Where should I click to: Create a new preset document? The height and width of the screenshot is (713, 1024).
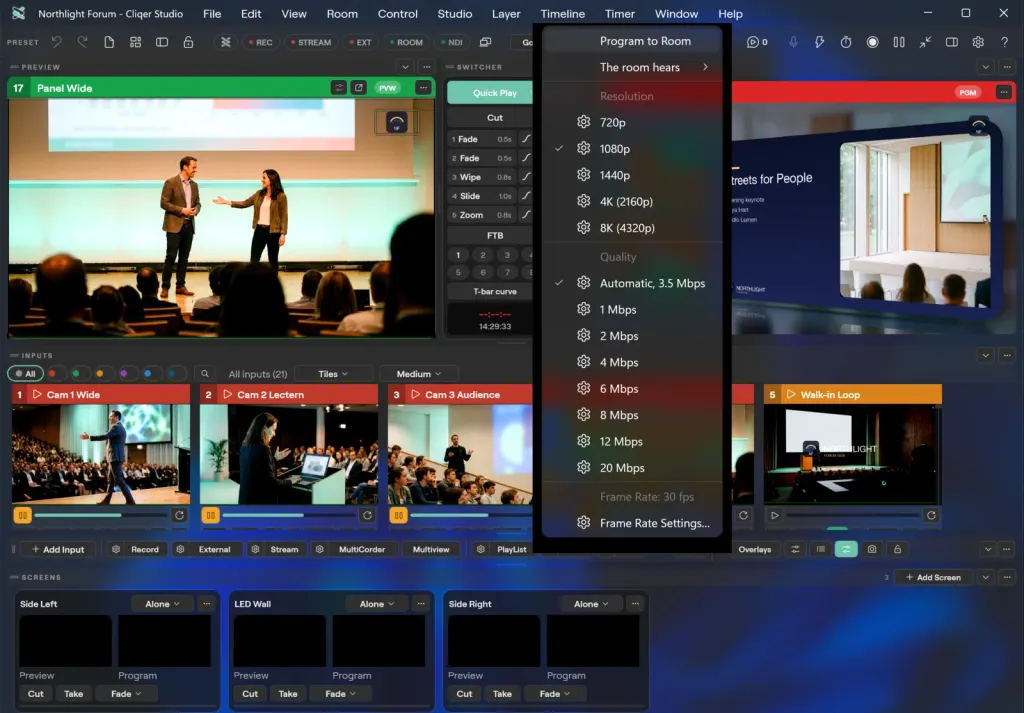pyautogui.click(x=109, y=42)
